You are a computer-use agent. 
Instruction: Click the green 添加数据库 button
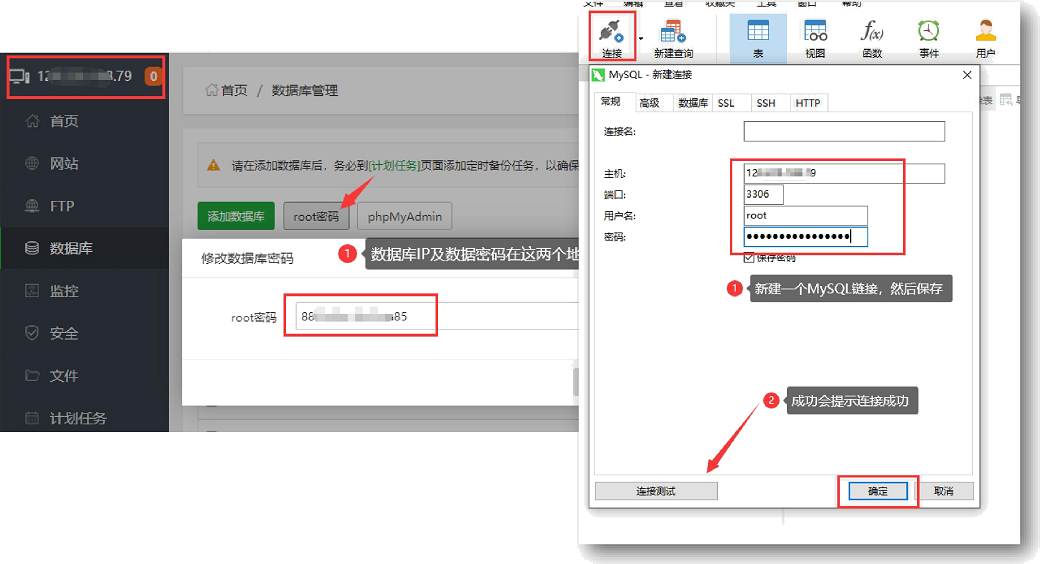(236, 216)
